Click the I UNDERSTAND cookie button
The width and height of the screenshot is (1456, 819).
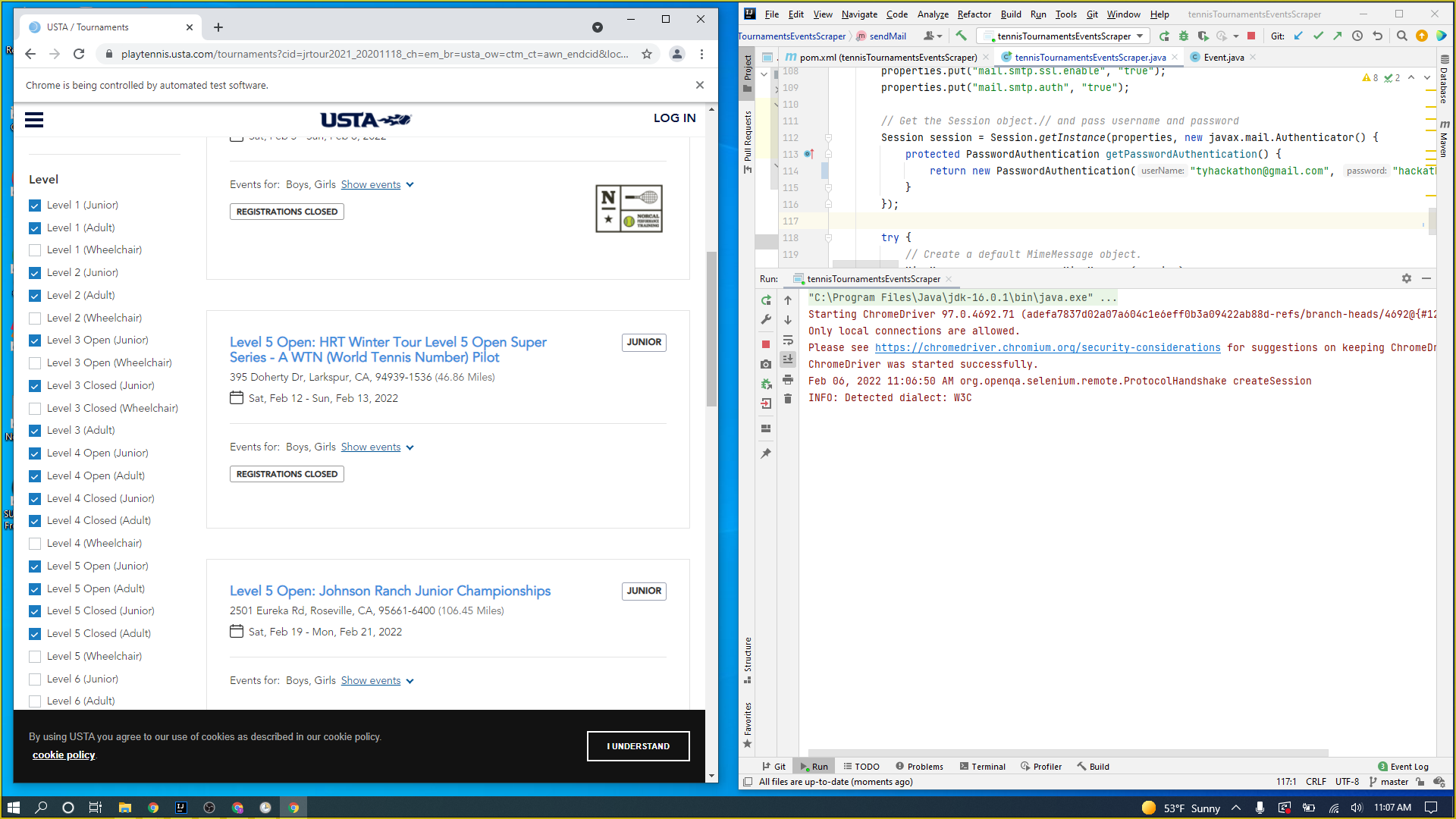[638, 746]
